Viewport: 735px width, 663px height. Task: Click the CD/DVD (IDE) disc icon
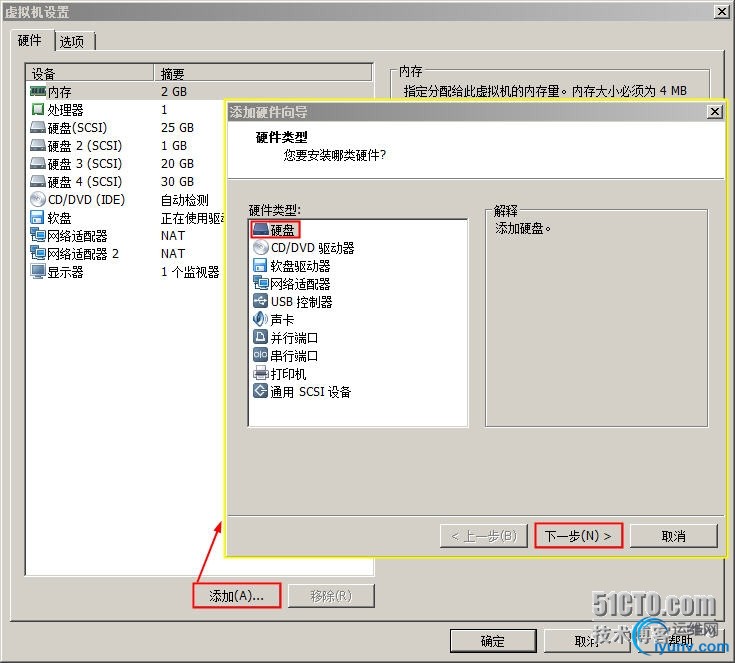point(38,199)
